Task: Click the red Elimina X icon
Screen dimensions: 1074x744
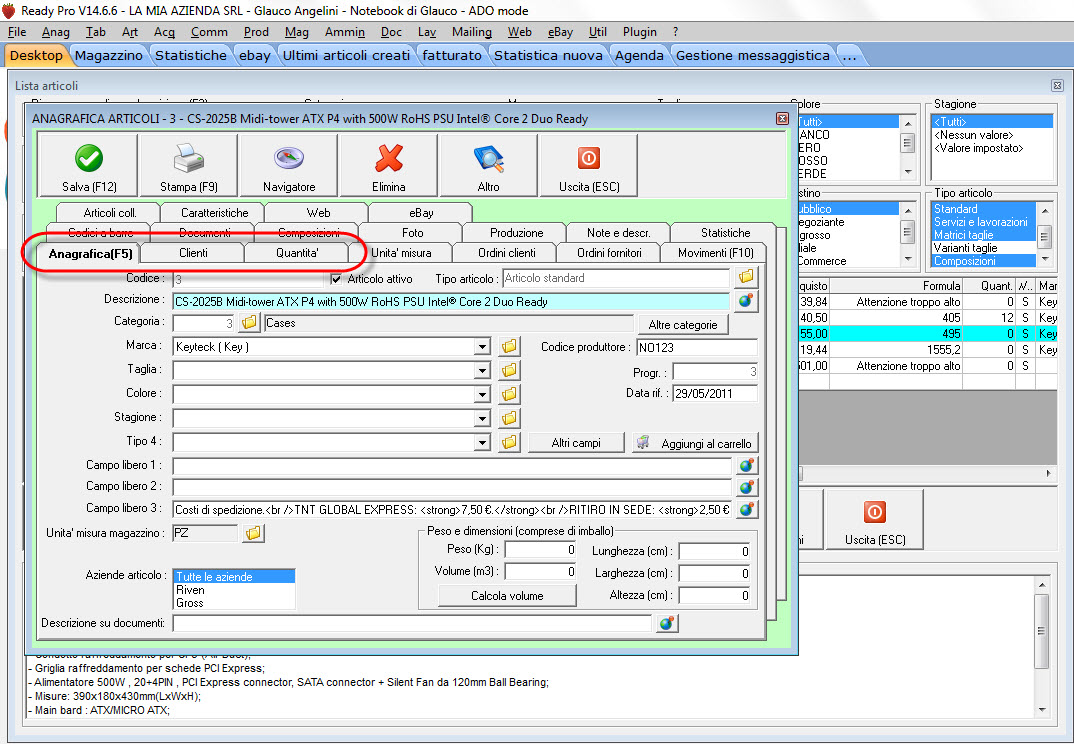Action: 389,159
